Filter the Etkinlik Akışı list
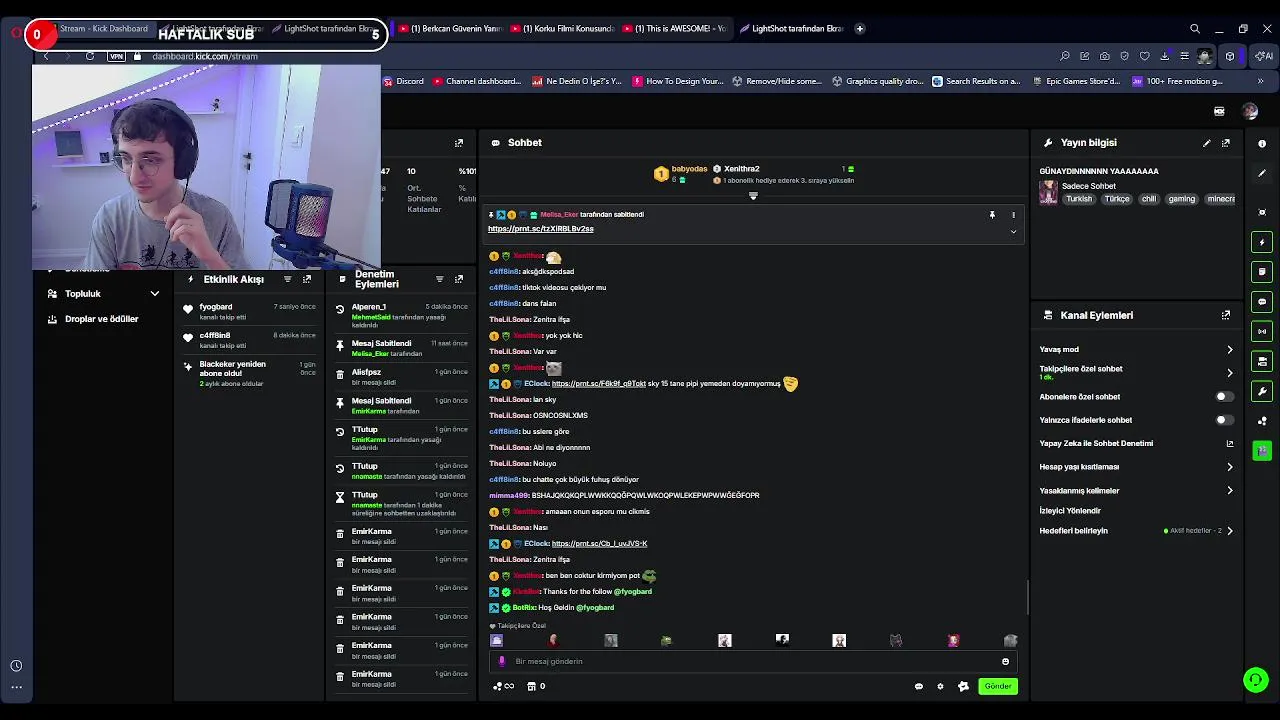Viewport: 1280px width, 720px height. pos(287,279)
